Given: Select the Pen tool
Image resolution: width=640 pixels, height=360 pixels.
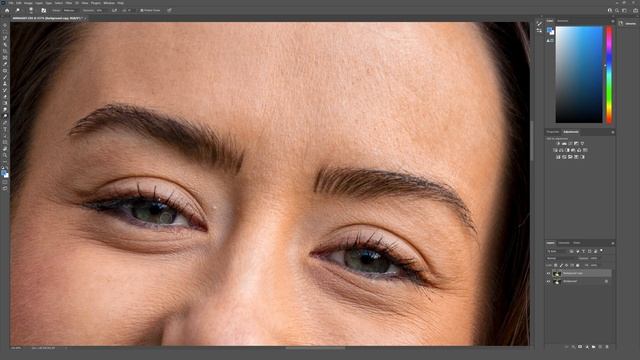Looking at the screenshot, I should coord(5,122).
